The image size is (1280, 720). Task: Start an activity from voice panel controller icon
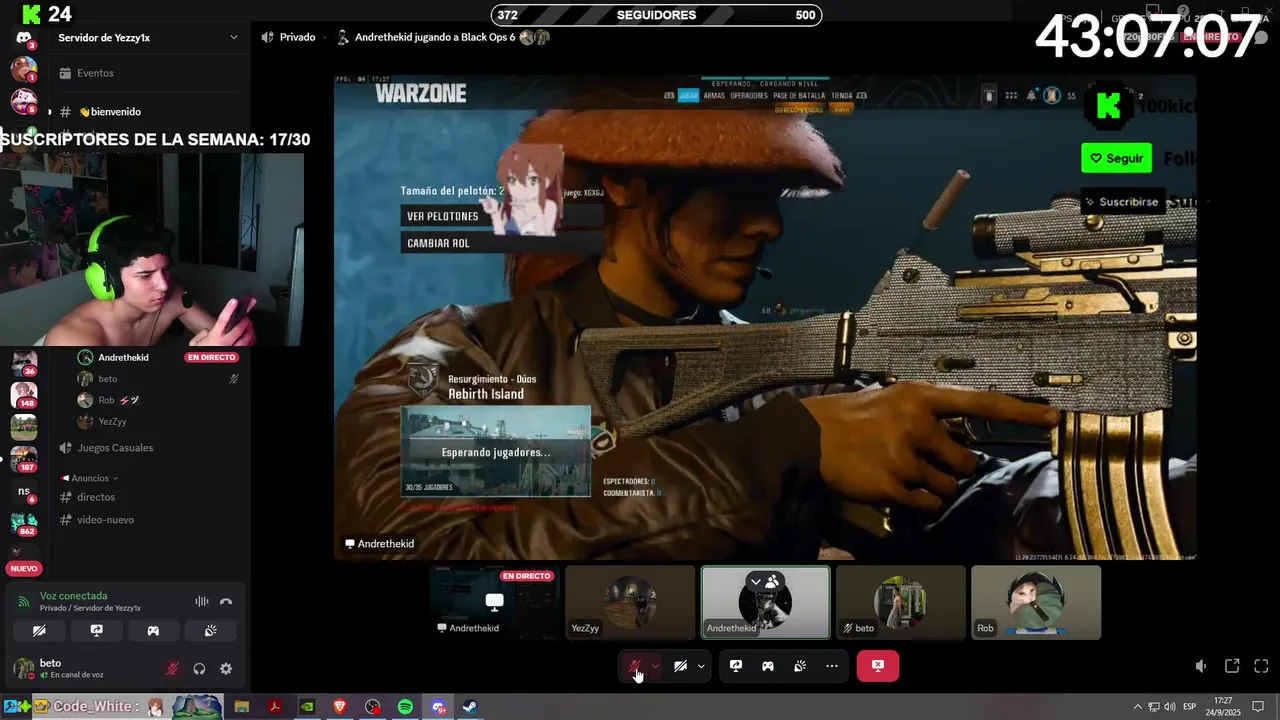(x=153, y=631)
